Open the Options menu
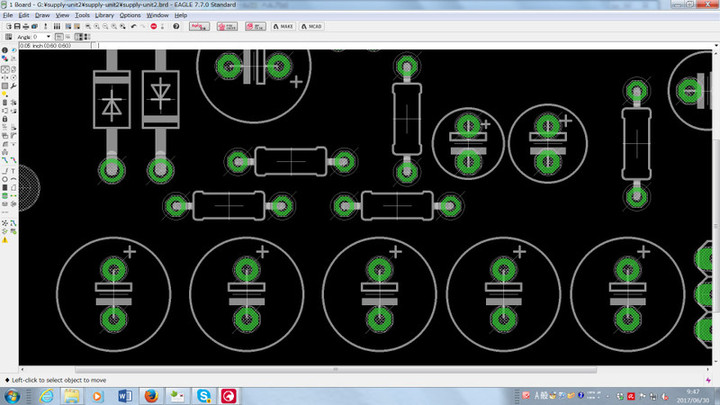 (130, 16)
